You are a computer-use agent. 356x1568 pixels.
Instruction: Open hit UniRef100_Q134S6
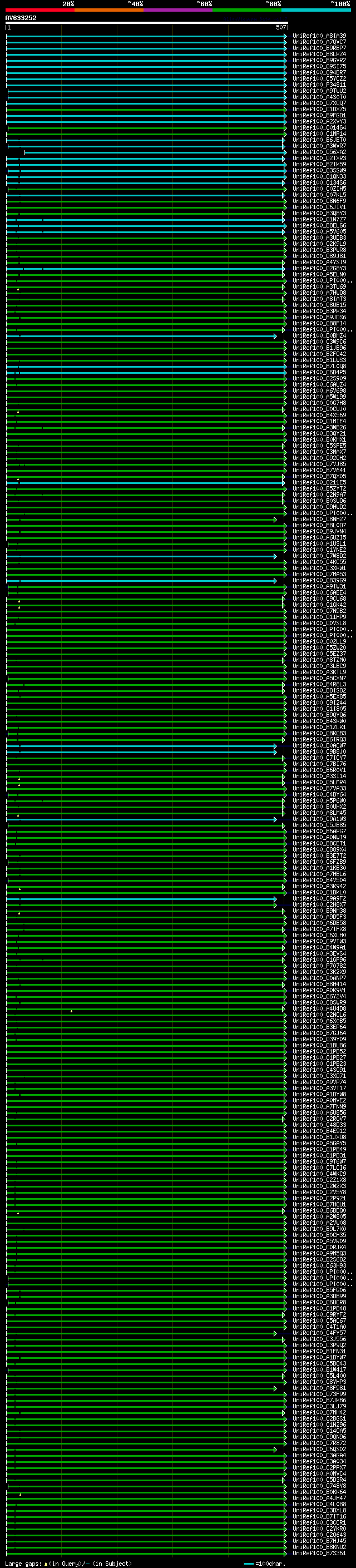pos(319,182)
